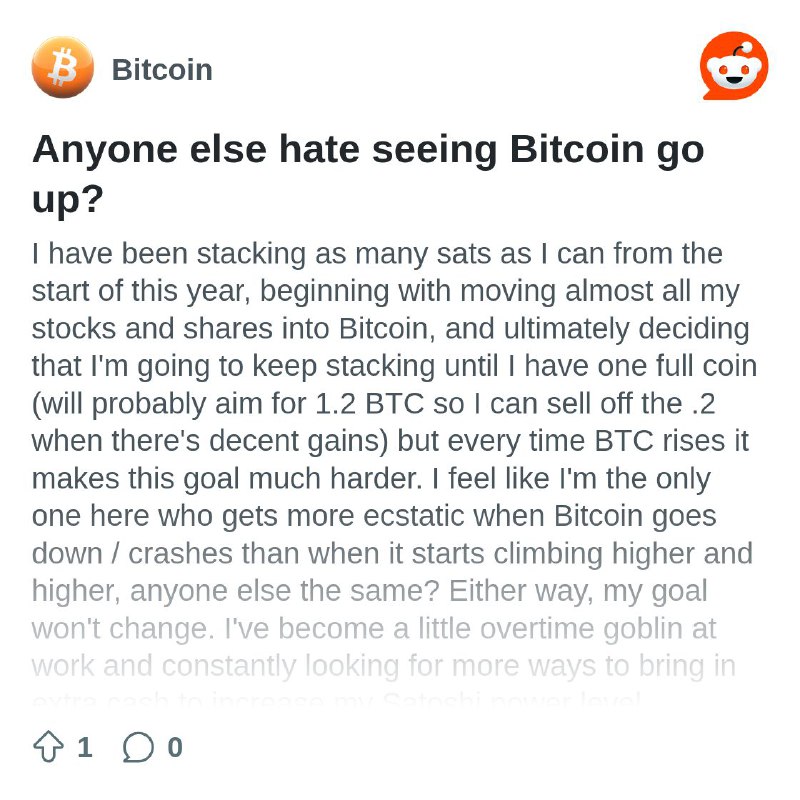Click the comment count number 0
Viewport: 800px width, 800px height.
point(175,747)
